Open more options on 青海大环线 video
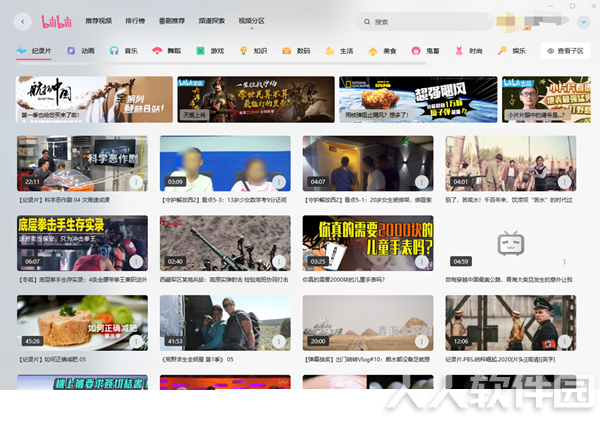Viewport: 600px width, 426px height. pyautogui.click(x=421, y=341)
